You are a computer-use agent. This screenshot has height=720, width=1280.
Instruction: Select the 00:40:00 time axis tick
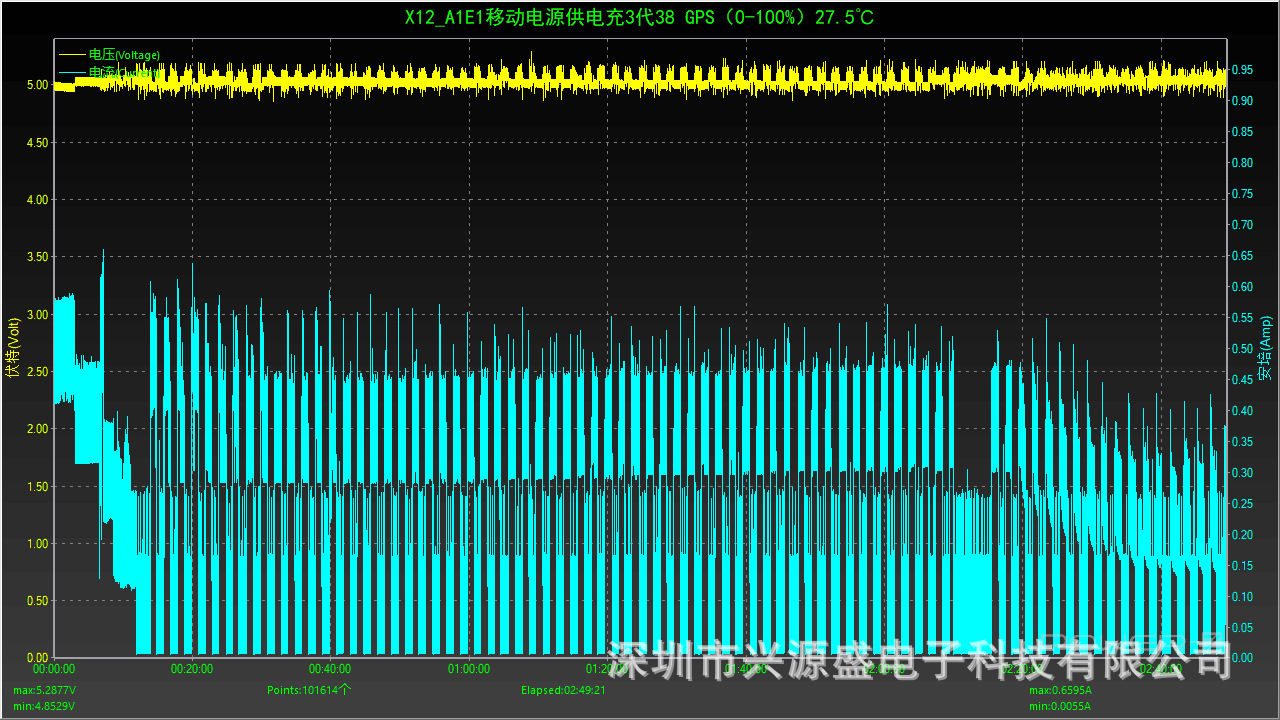click(330, 669)
